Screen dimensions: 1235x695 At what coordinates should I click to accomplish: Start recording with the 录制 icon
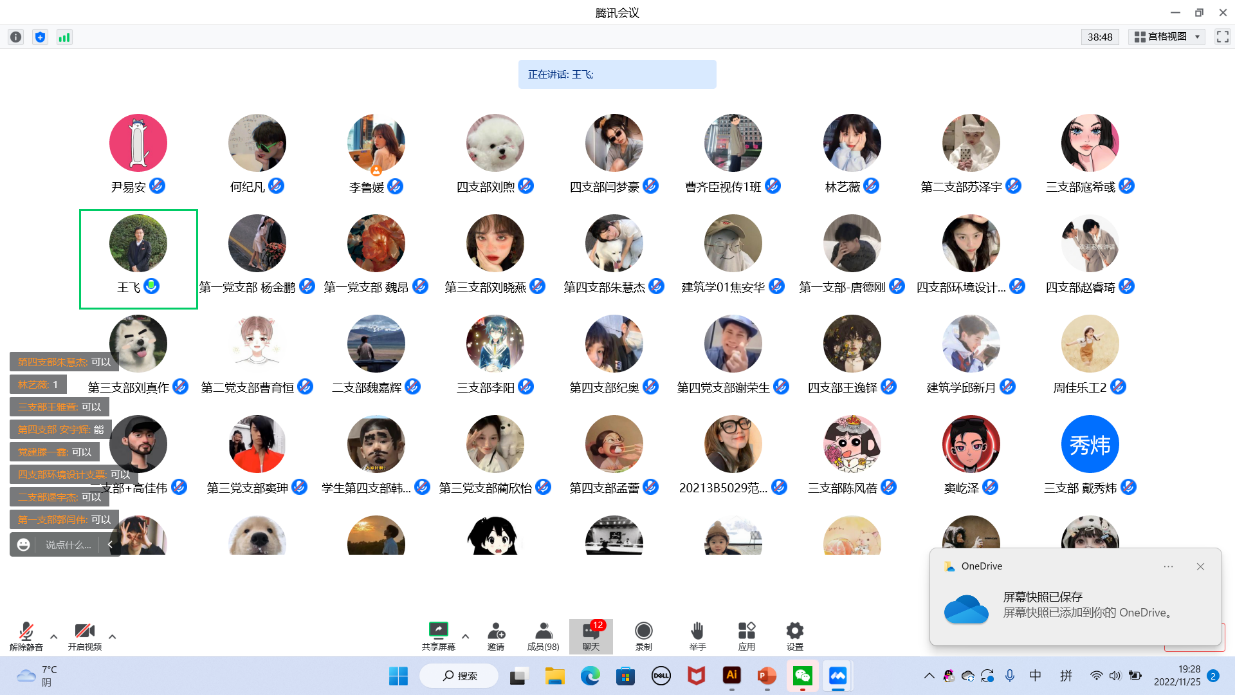click(x=644, y=635)
